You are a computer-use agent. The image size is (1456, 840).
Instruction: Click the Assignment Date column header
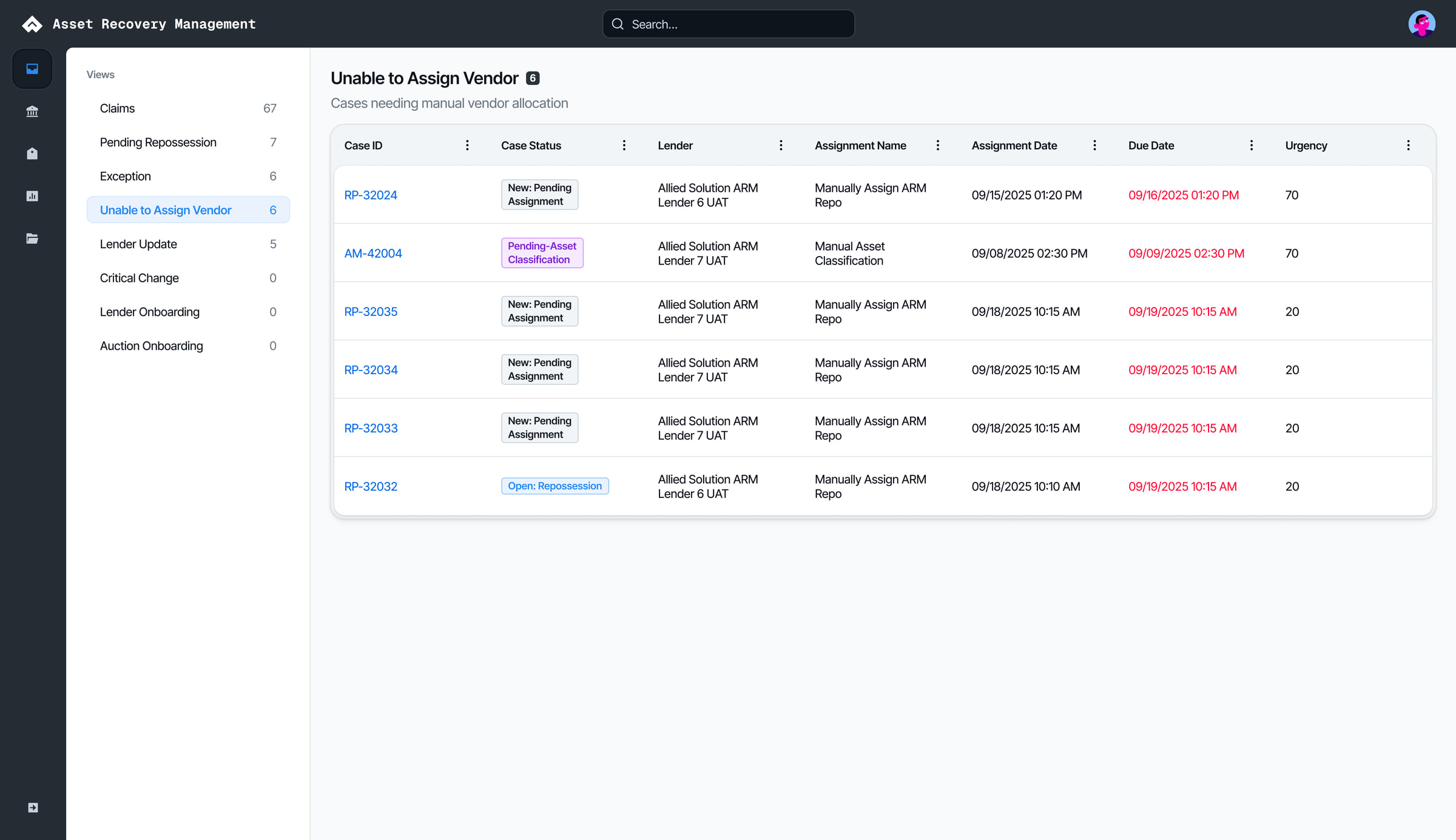tap(1014, 145)
